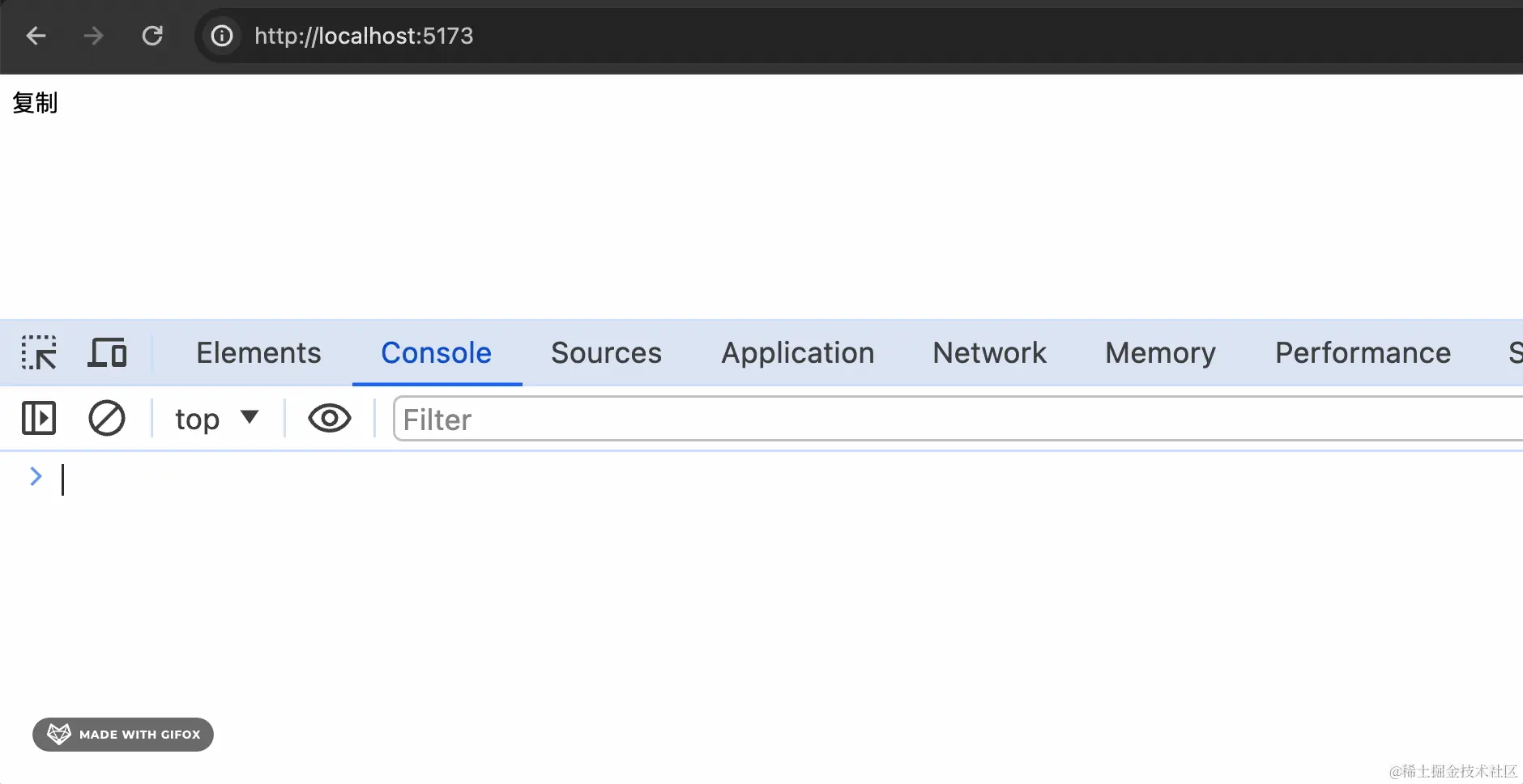Click the 复制 copy text button
The height and width of the screenshot is (784, 1523).
coord(35,103)
